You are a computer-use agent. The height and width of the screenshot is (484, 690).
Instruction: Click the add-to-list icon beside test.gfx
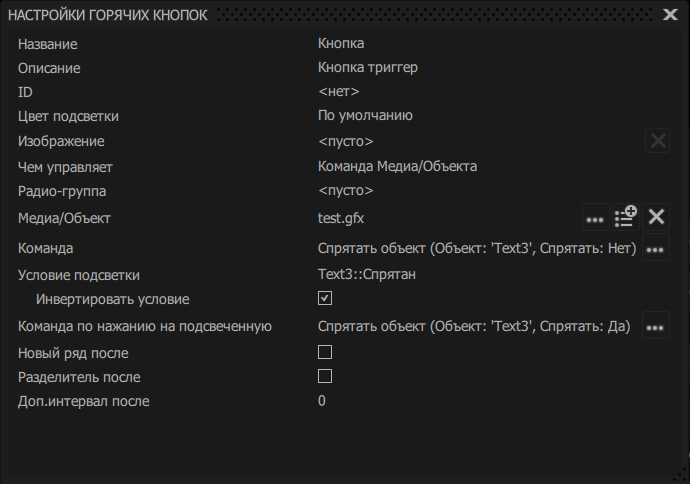[x=626, y=217]
